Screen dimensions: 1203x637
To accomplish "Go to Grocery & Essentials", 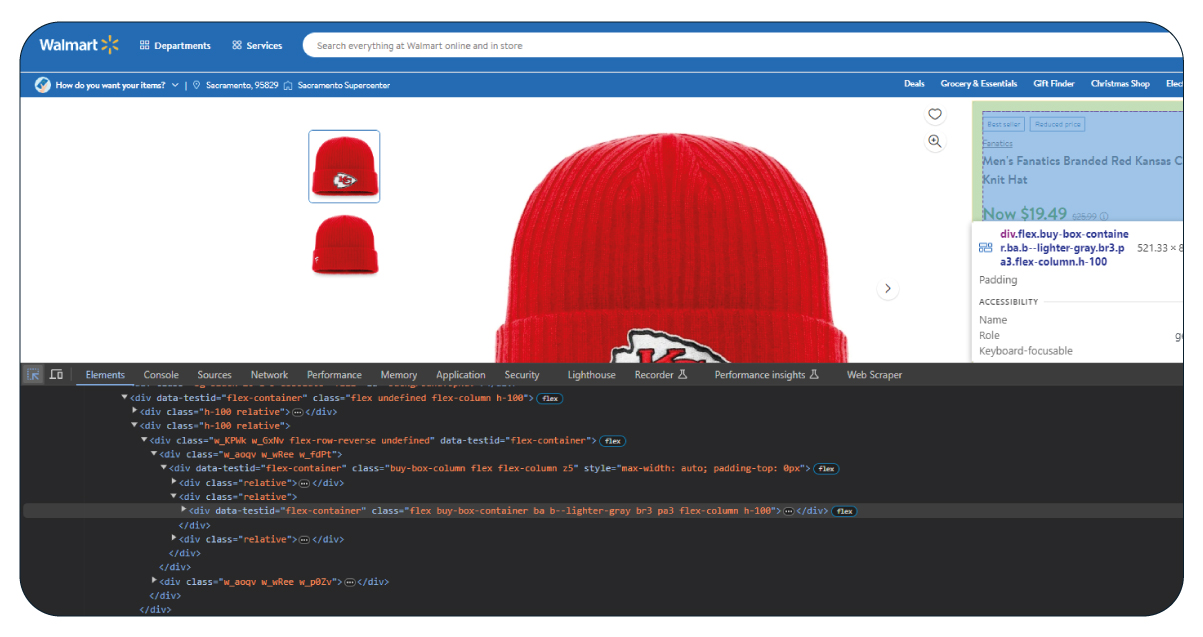I will pyautogui.click(x=979, y=84).
